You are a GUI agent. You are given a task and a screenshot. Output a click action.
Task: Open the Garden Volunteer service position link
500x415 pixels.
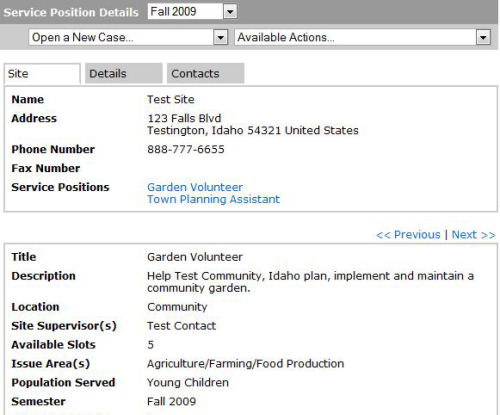(195, 187)
